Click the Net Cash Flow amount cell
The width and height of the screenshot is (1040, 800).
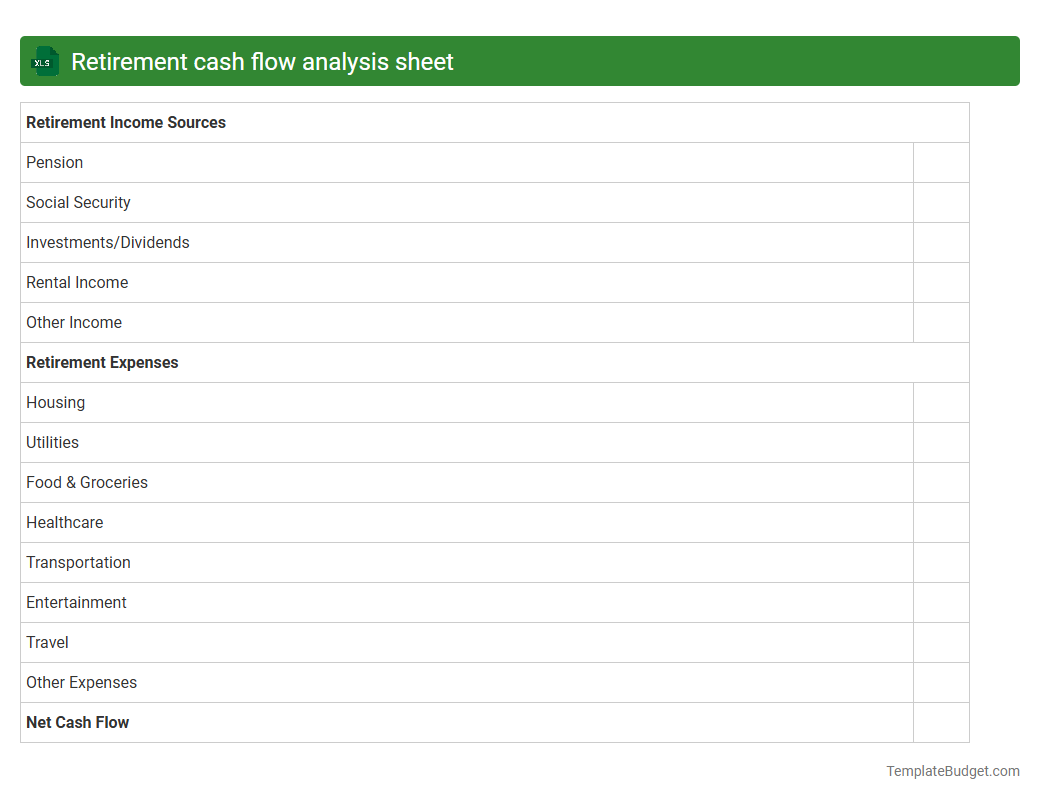941,722
